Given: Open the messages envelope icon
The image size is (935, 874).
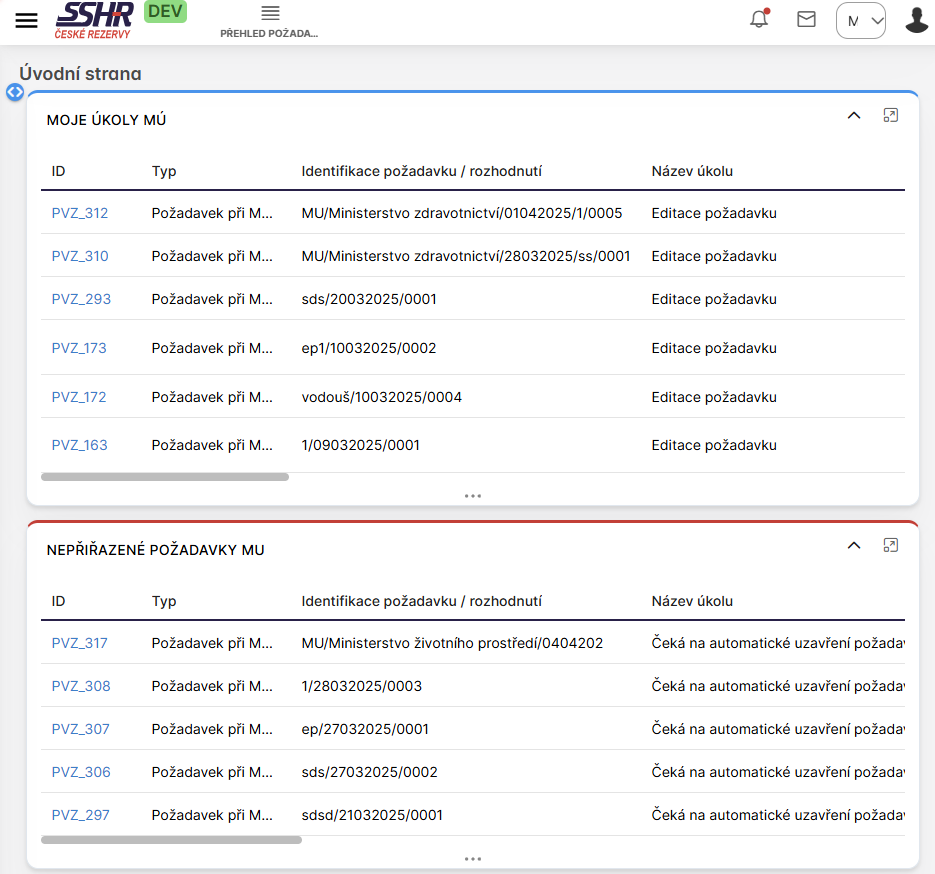Looking at the screenshot, I should point(806,19).
